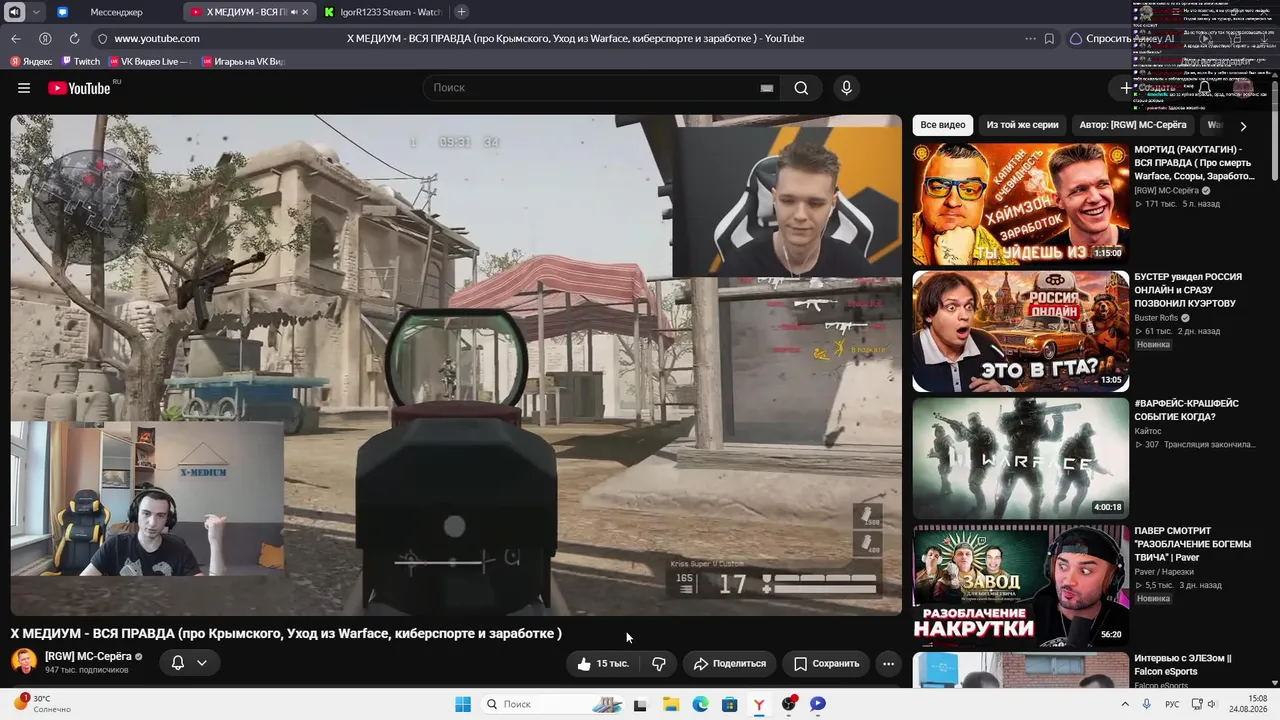This screenshot has width=1280, height=720.
Task: Open the МОРТИД (РАКУТАГИН) video thumbnail
Action: (x=1020, y=204)
